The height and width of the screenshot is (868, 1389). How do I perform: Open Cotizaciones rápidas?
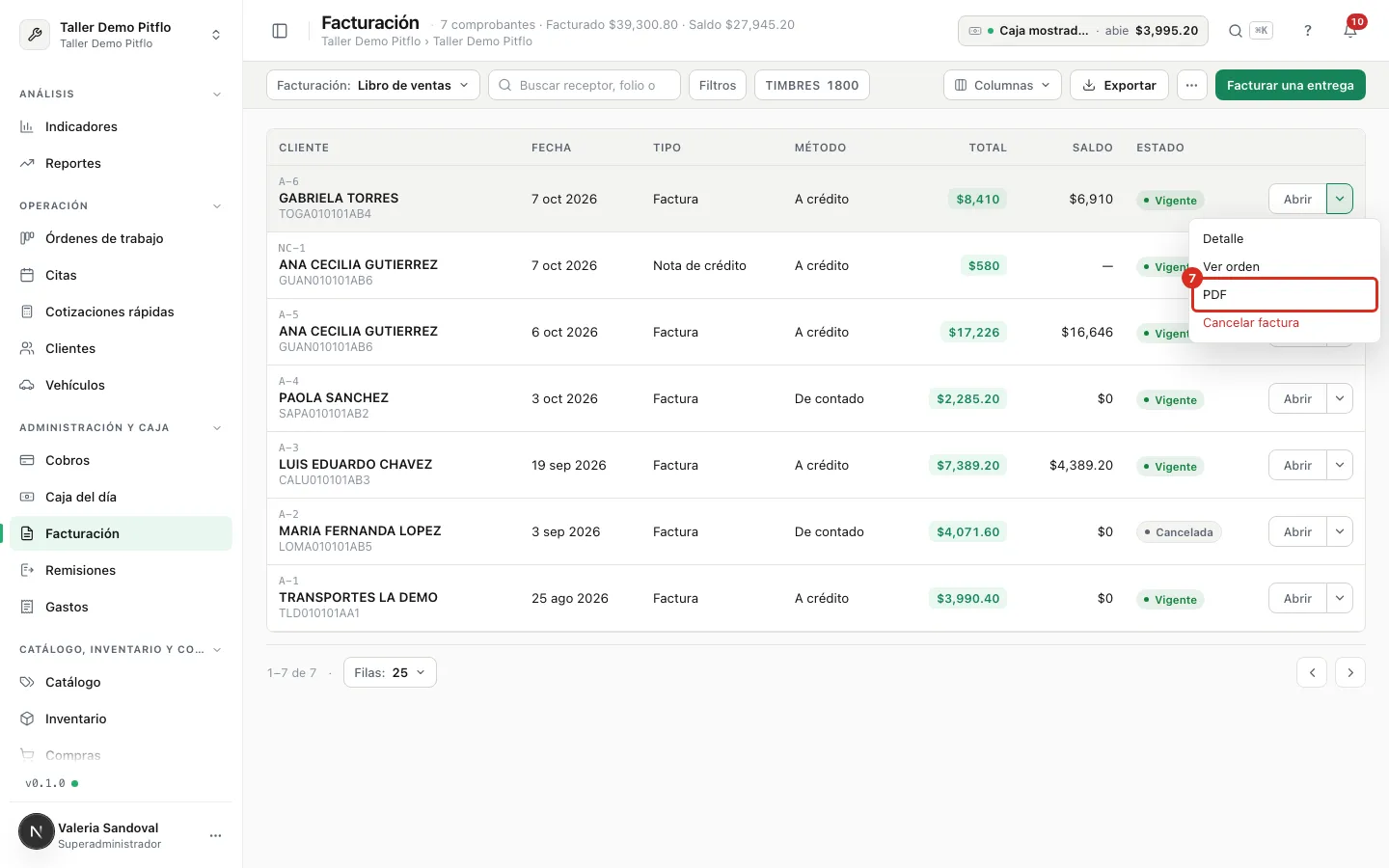121,312
